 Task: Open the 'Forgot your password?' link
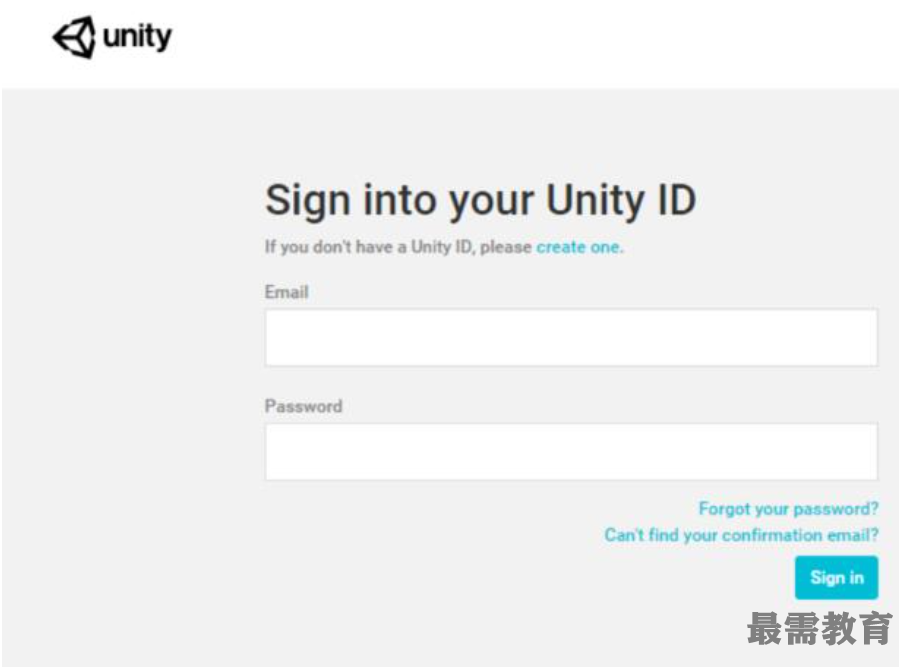click(x=788, y=509)
